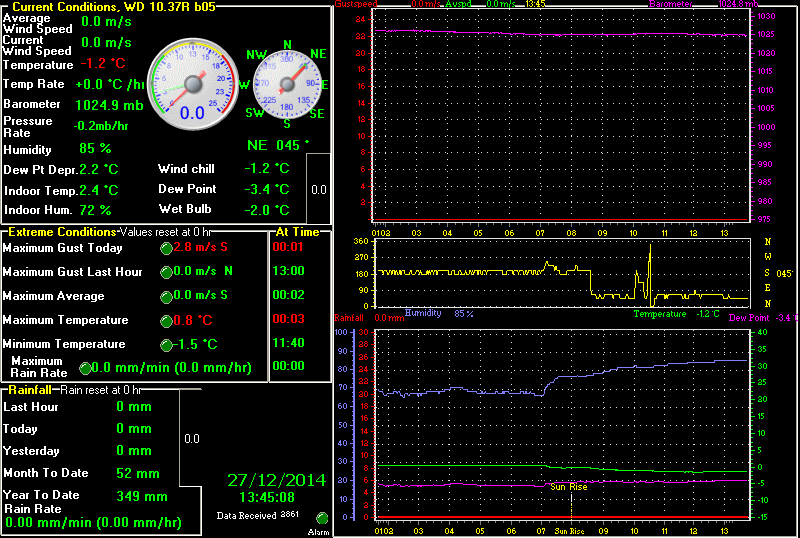Image resolution: width=800 pixels, height=538 pixels.
Task: Click the Maximum Gust Last Hour indicator
Action: (x=166, y=272)
